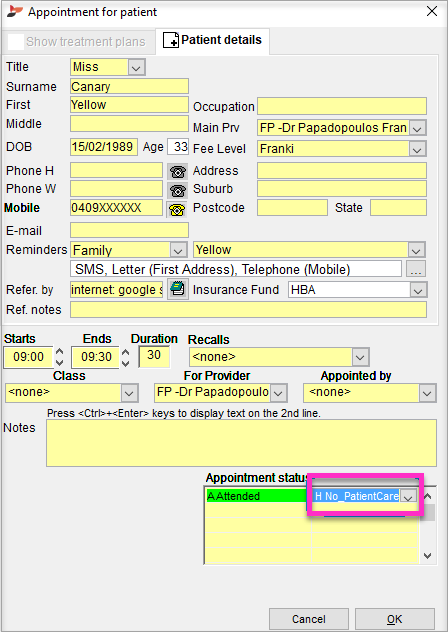Click the OK button
Screen dimensions: 448x632
[x=394, y=619]
